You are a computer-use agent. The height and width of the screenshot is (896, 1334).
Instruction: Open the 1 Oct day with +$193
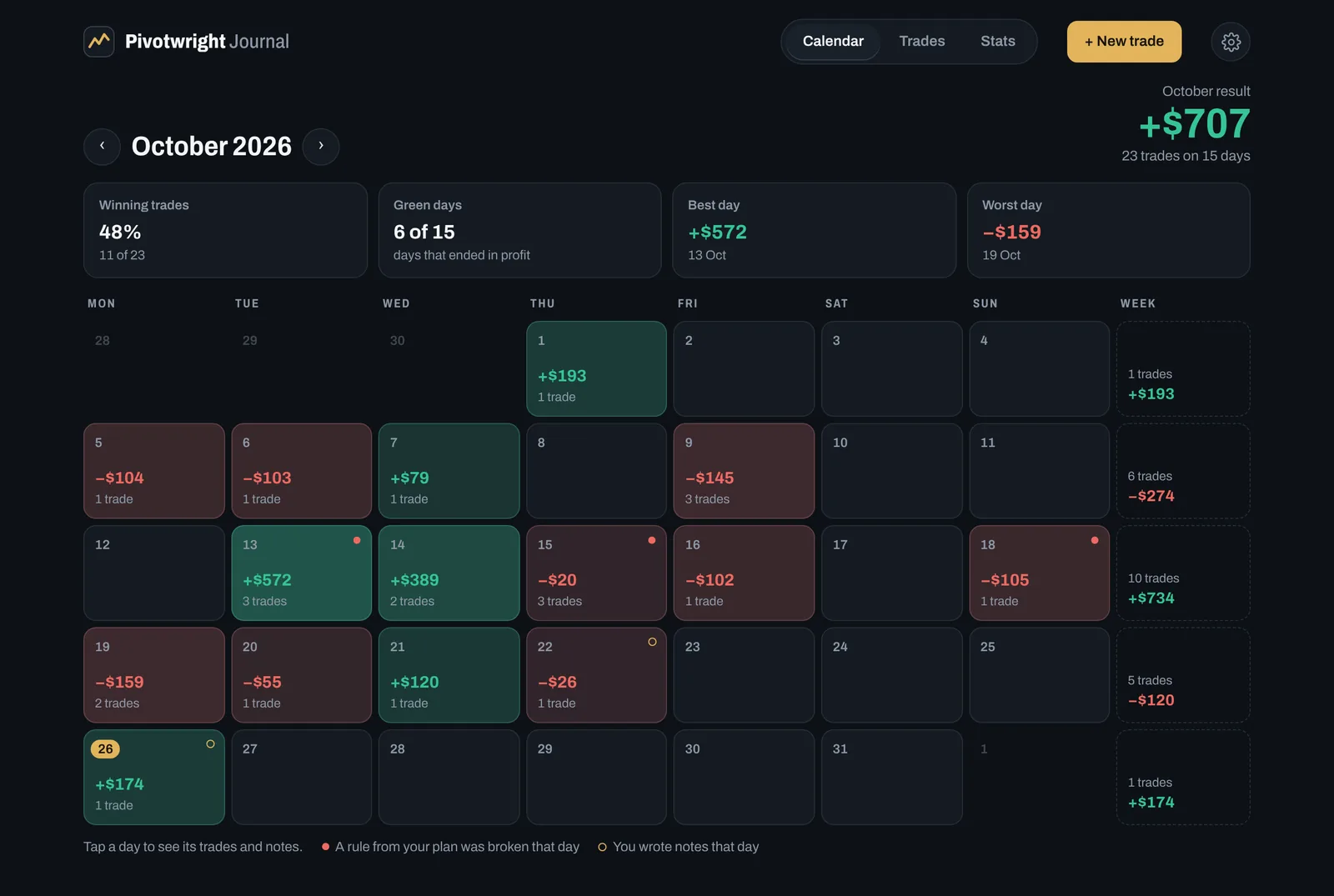[596, 368]
